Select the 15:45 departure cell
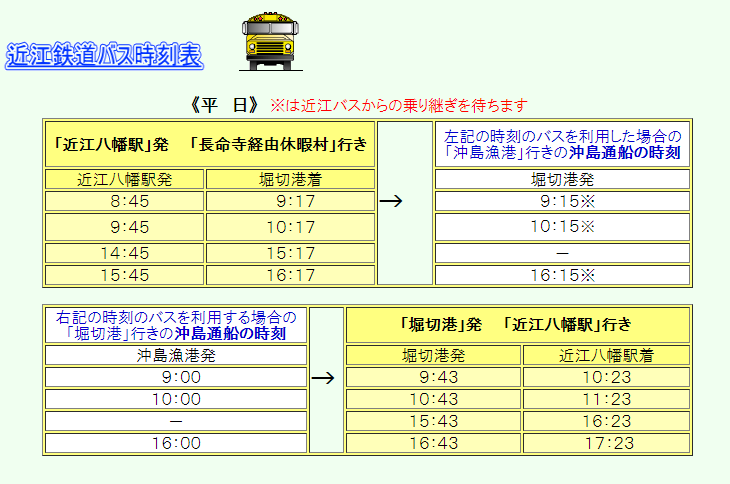Screen dimensions: 730x484 pyautogui.click(x=124, y=275)
